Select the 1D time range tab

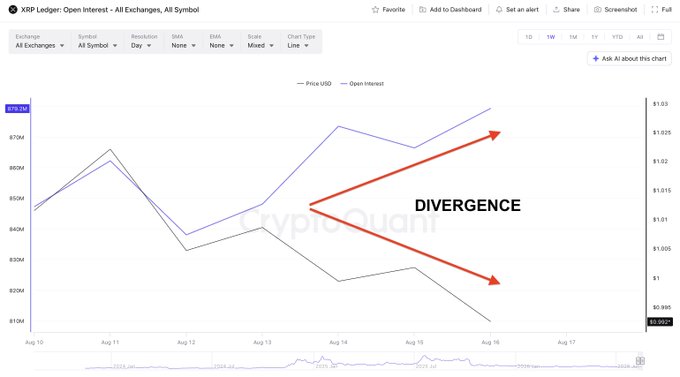point(529,37)
